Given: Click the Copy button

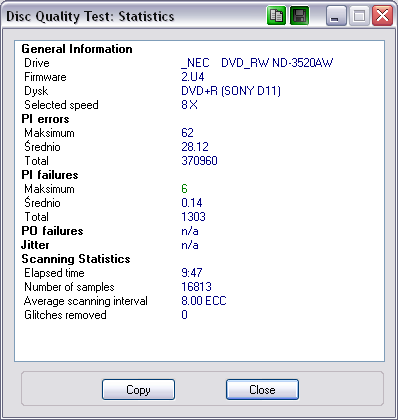Looking at the screenshot, I should [x=138, y=389].
